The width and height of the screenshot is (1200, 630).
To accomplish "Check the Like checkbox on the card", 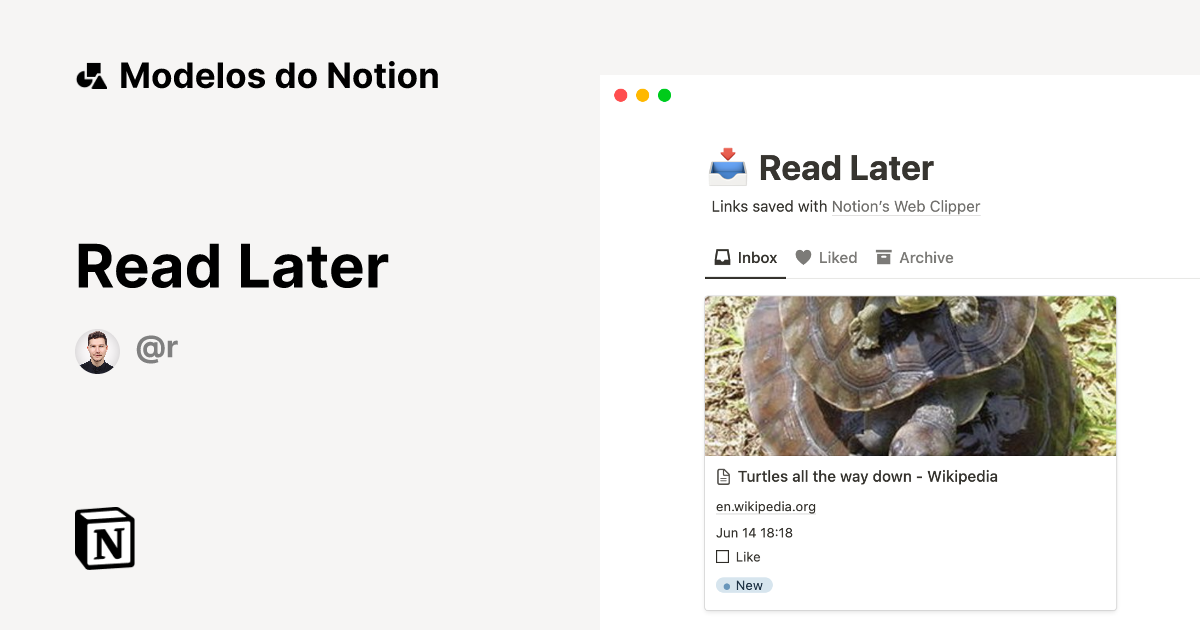I will [723, 556].
